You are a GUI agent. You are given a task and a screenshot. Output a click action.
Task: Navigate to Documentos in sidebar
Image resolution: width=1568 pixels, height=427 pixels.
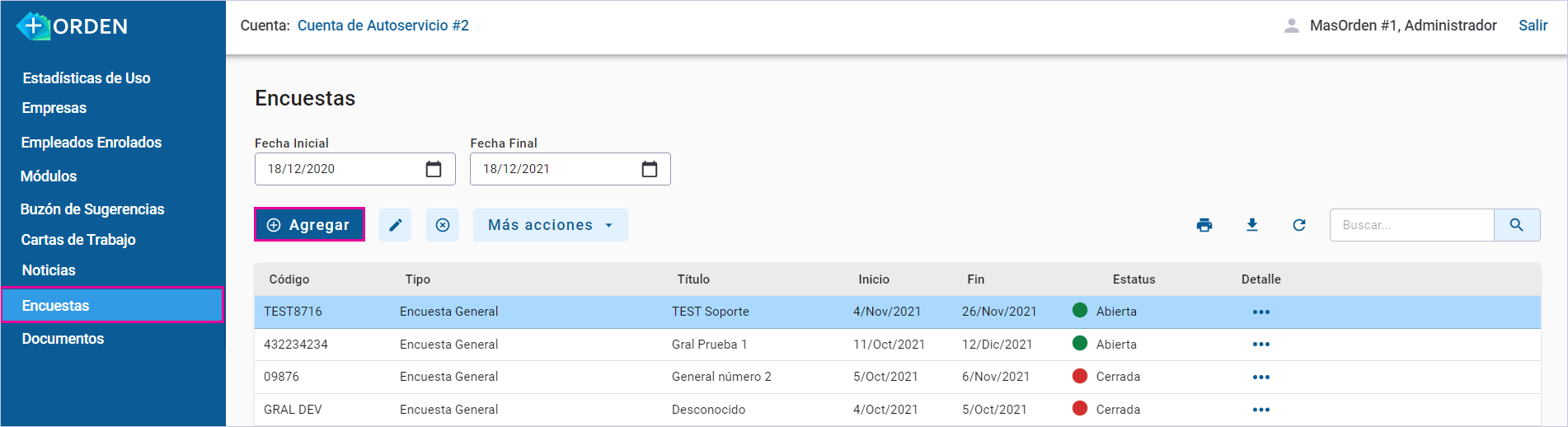click(63, 339)
